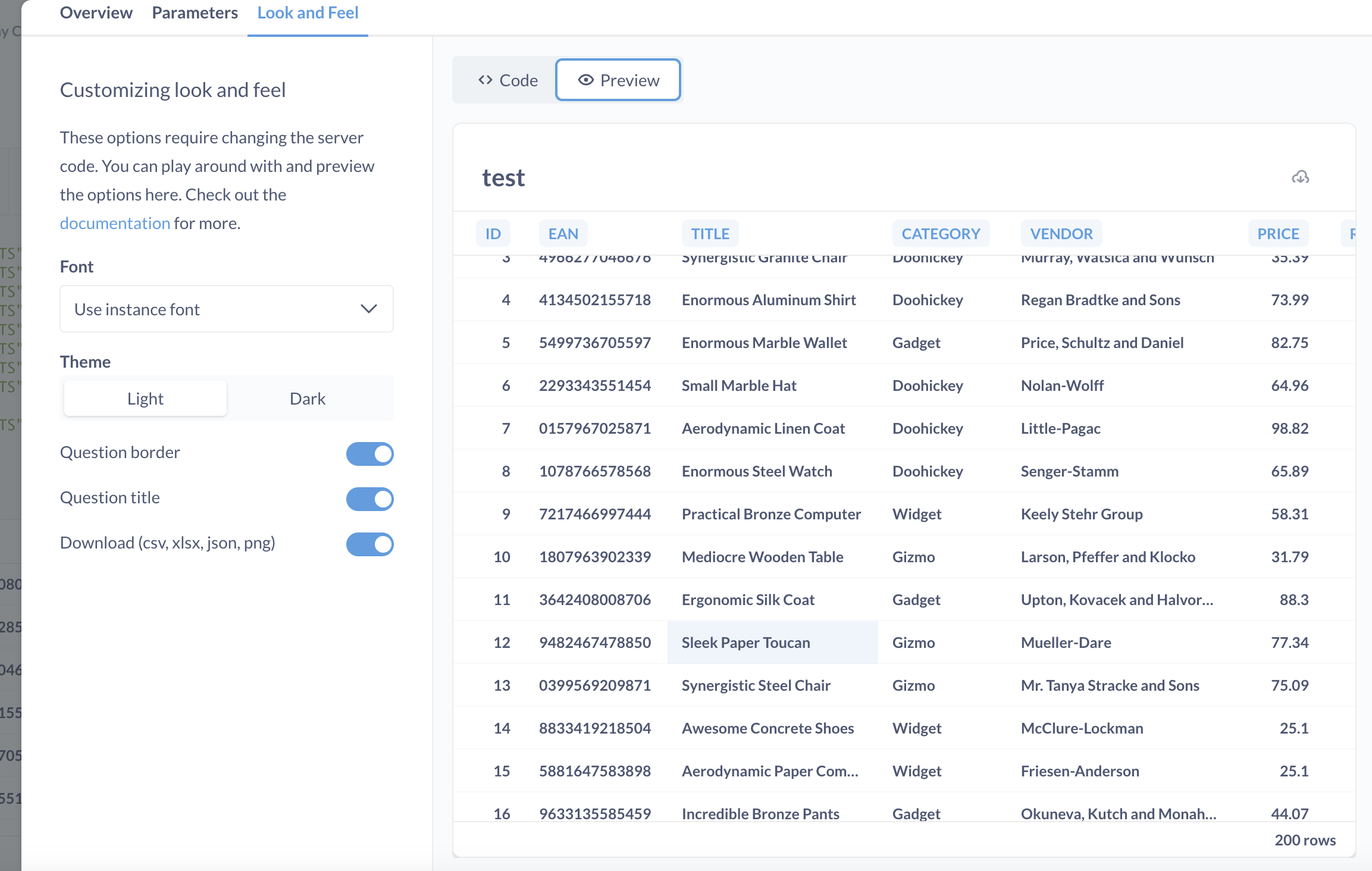The width and height of the screenshot is (1372, 871).
Task: Expand the Font selection chevron
Action: (x=368, y=309)
